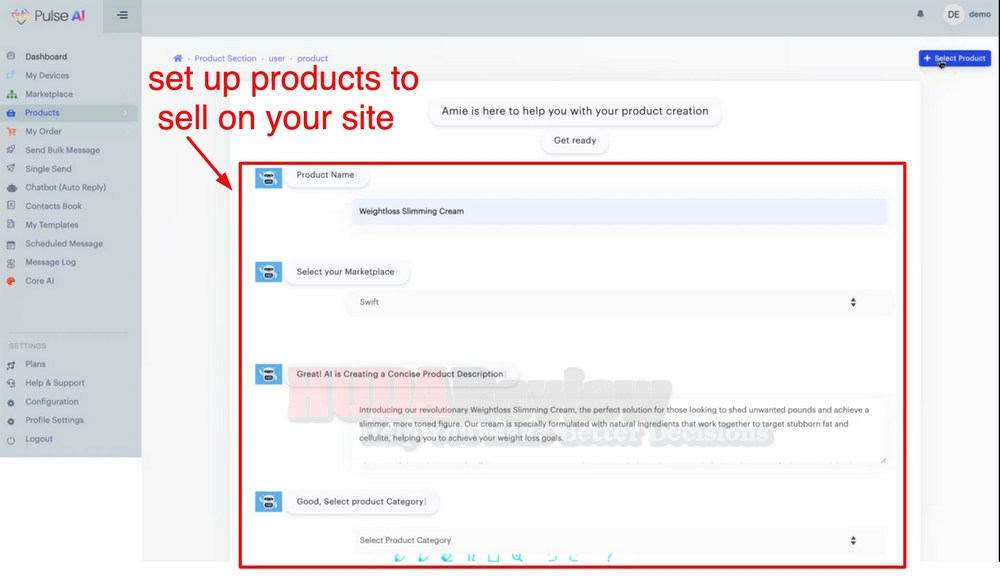Screen dimensions: 1000x578
Task: Open the Select your Marketplace dropdown showing Swift
Action: [x=619, y=302]
